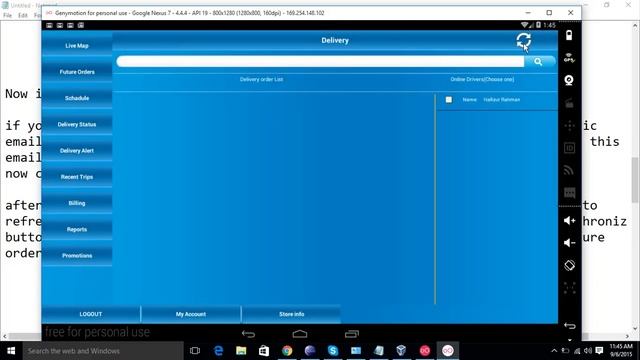Viewport: 640px width, 360px height.
Task: Open File Explorer from taskbar
Action: click(x=241, y=351)
